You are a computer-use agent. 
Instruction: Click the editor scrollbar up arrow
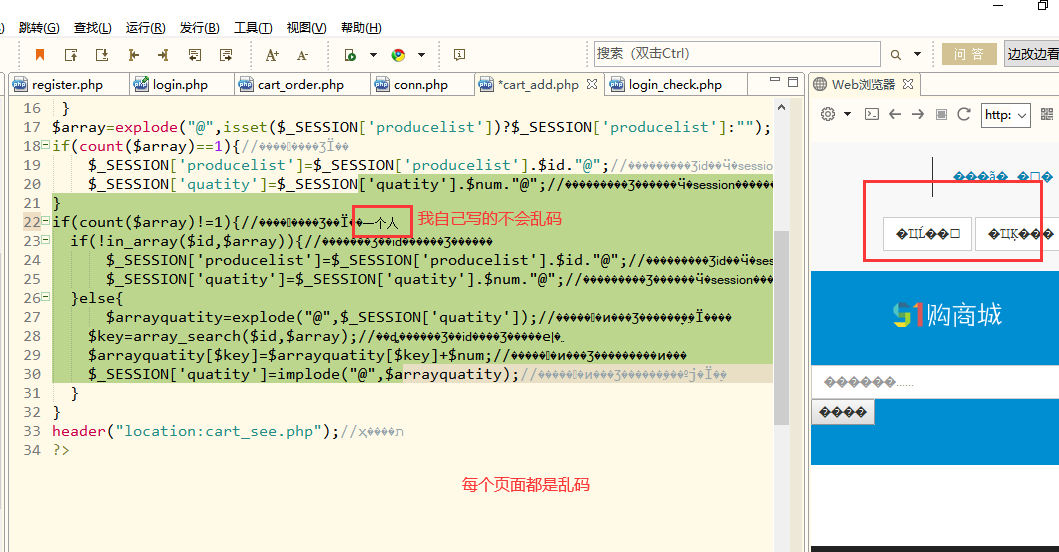pos(781,107)
